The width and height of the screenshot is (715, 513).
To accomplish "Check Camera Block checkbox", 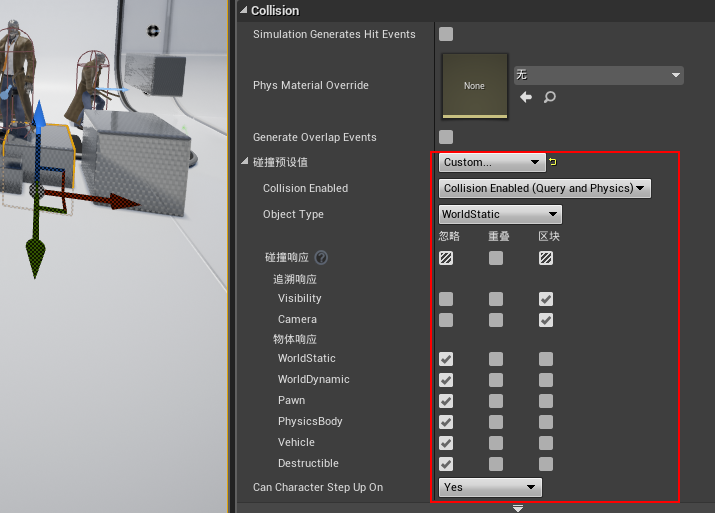I will pyautogui.click(x=546, y=320).
